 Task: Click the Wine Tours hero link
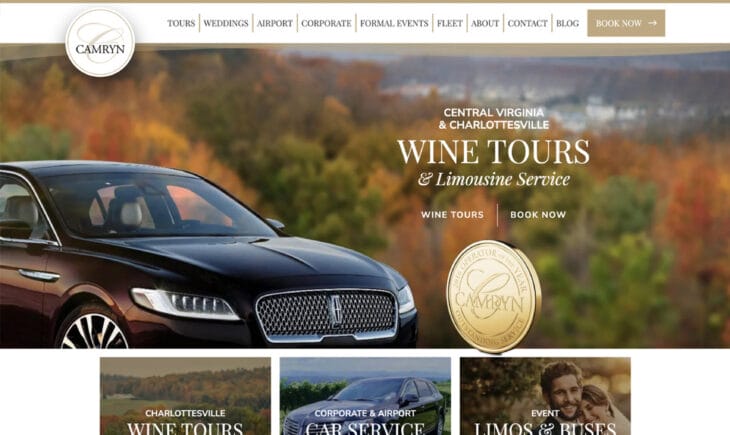coord(452,215)
